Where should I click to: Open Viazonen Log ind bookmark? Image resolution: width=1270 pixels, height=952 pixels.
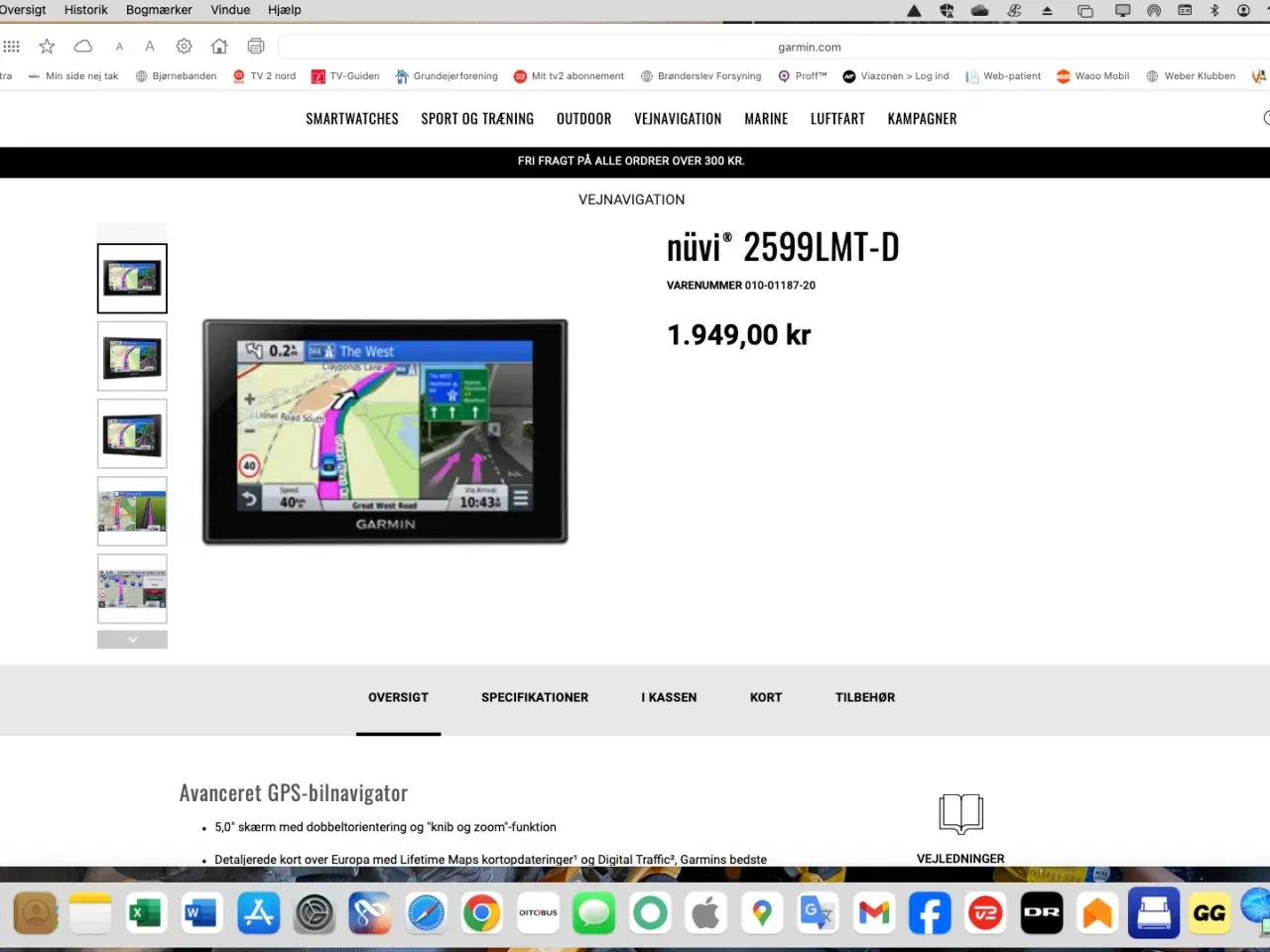pyautogui.click(x=896, y=76)
